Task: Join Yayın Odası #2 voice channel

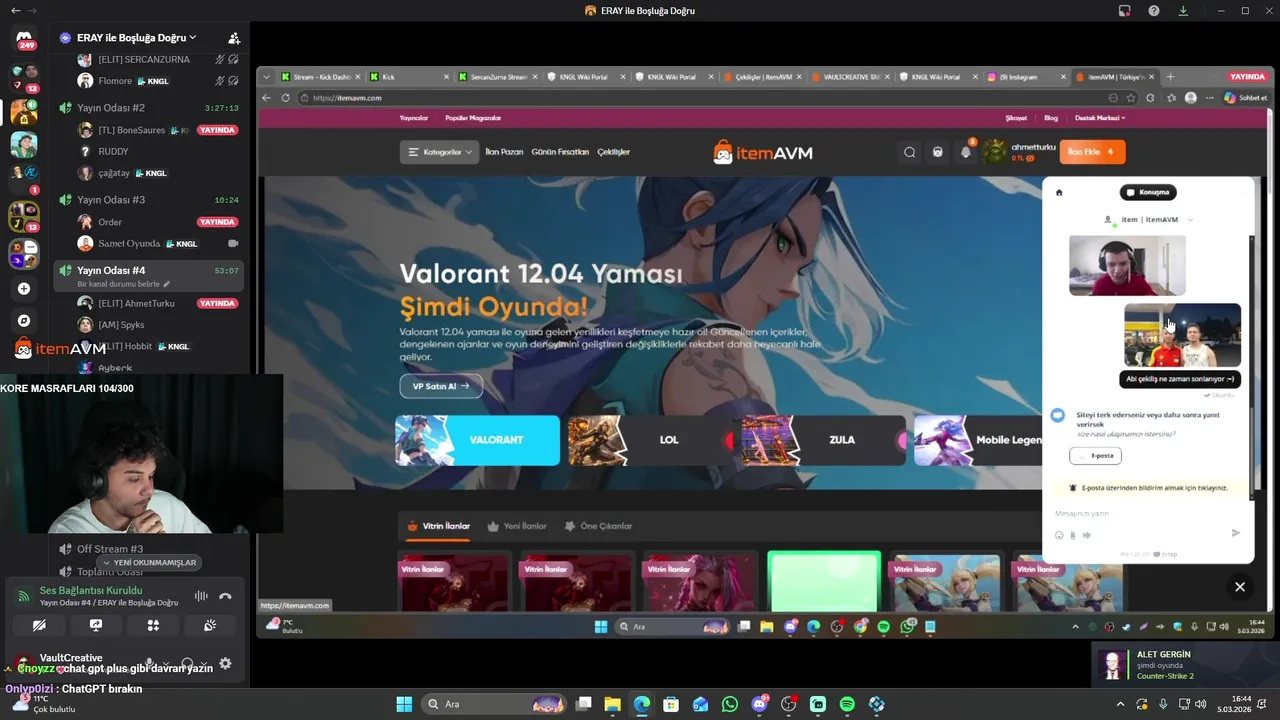Action: [x=148, y=108]
